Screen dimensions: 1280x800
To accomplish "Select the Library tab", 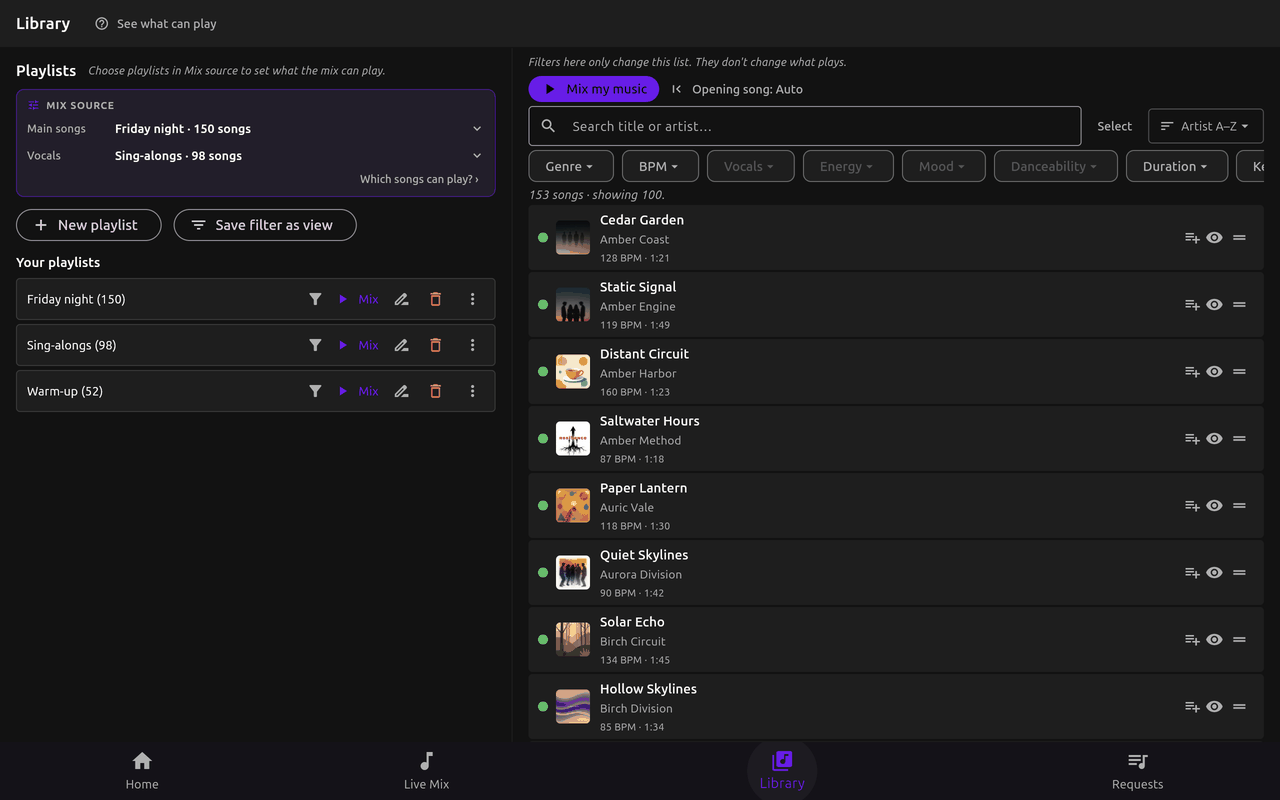I will [782, 771].
